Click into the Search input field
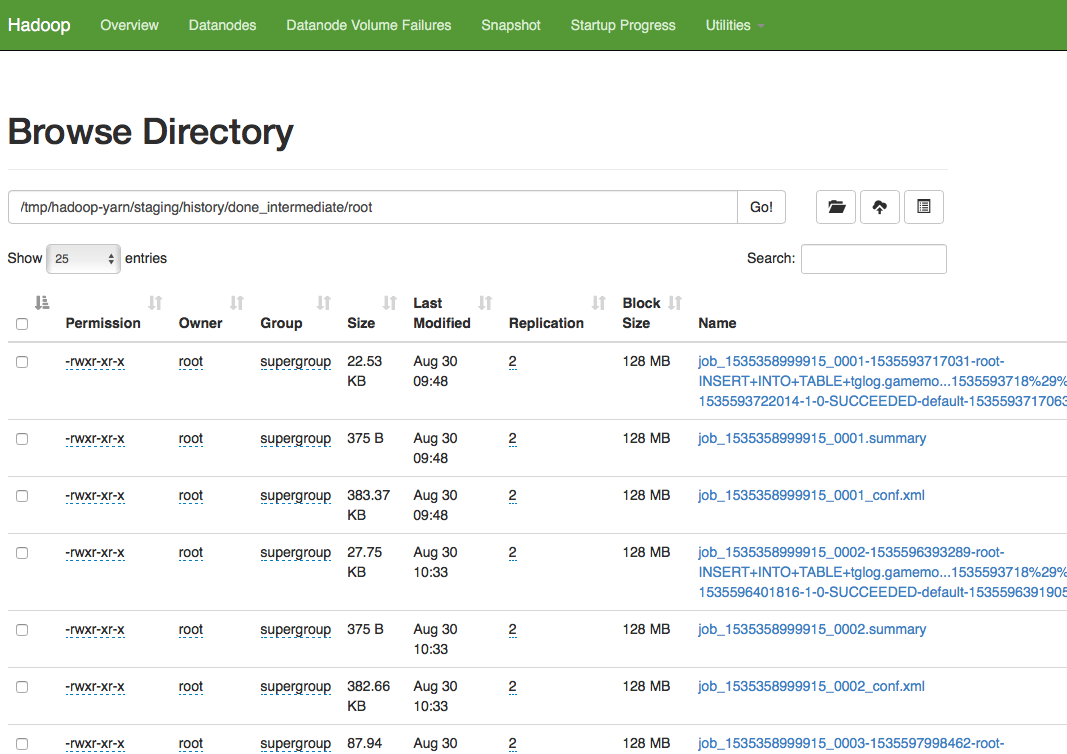 [873, 259]
